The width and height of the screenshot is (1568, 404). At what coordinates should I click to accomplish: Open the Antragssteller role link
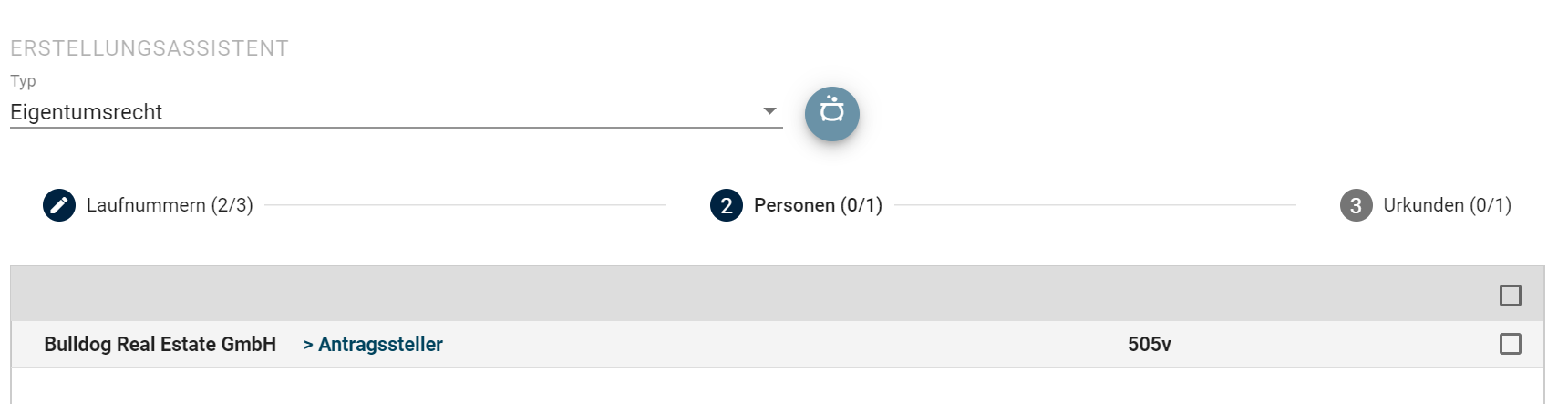[373, 345]
